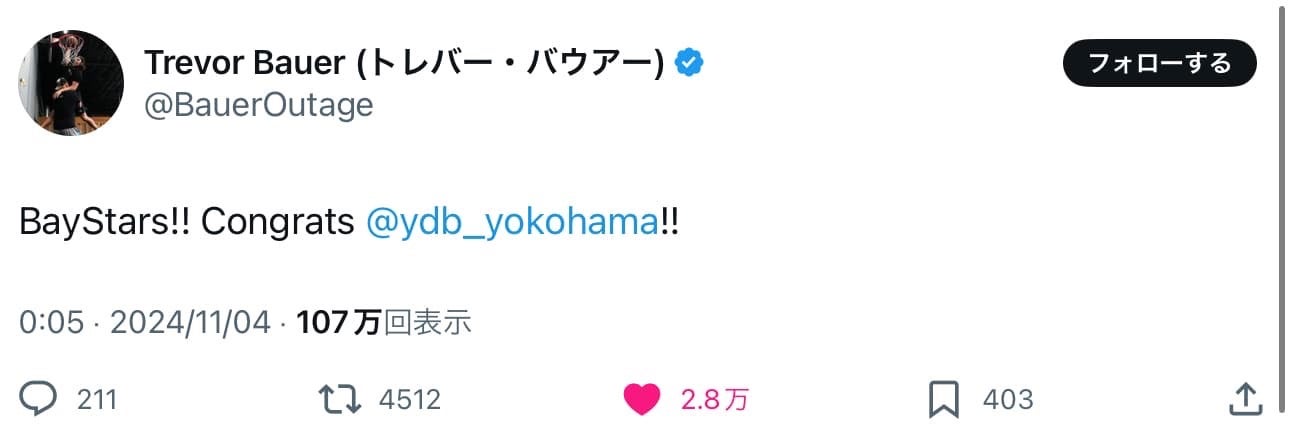Toggle the pink heart like icon
This screenshot has width=1291, height=432.
pos(641,400)
